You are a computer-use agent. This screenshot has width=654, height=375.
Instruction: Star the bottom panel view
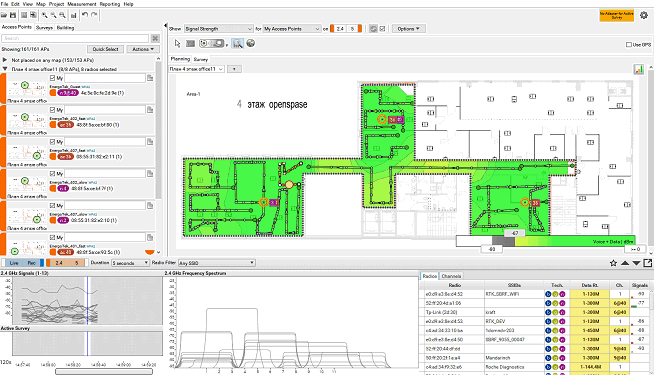click(613, 263)
